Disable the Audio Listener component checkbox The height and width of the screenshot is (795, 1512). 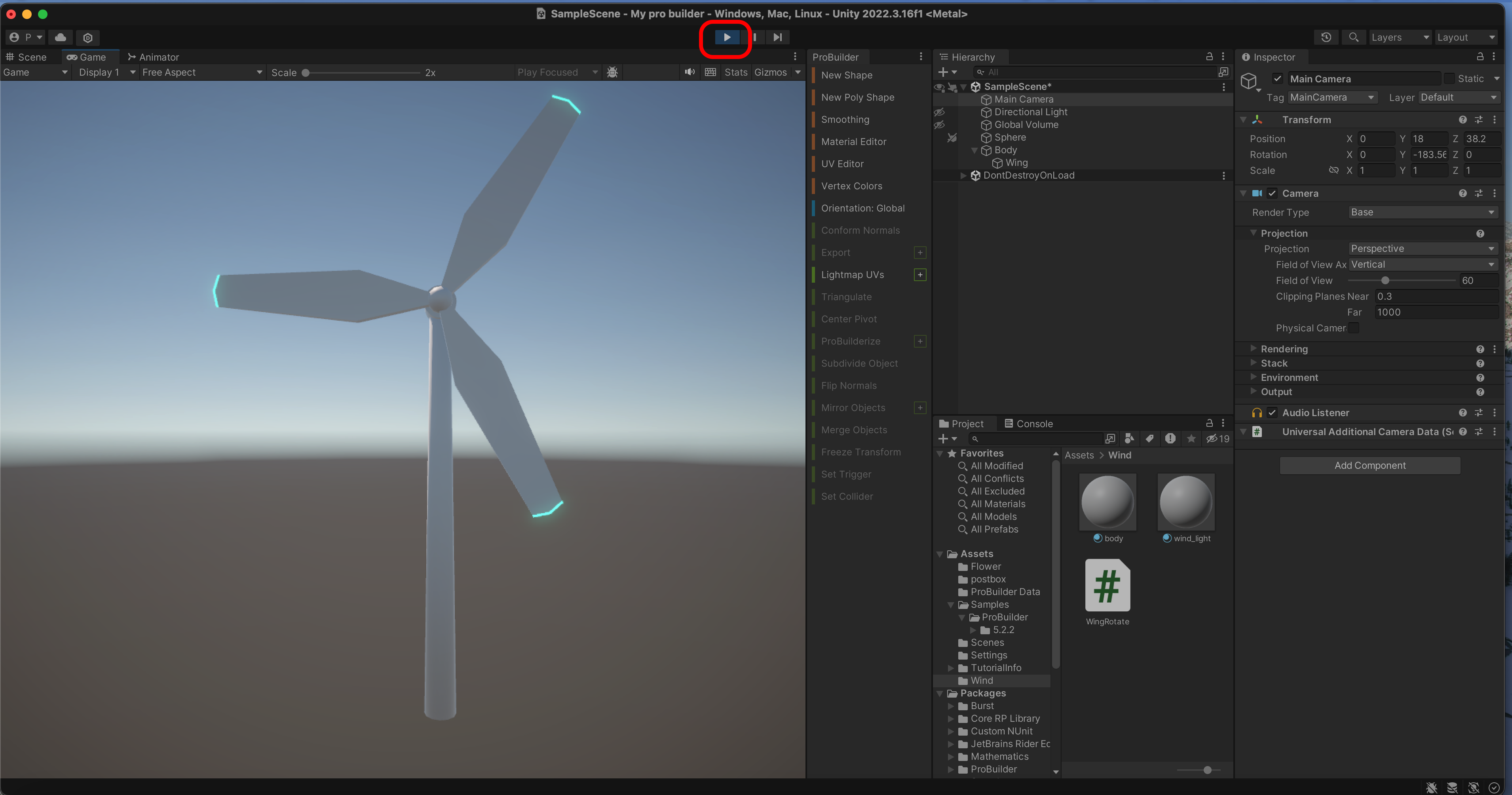[1272, 413]
